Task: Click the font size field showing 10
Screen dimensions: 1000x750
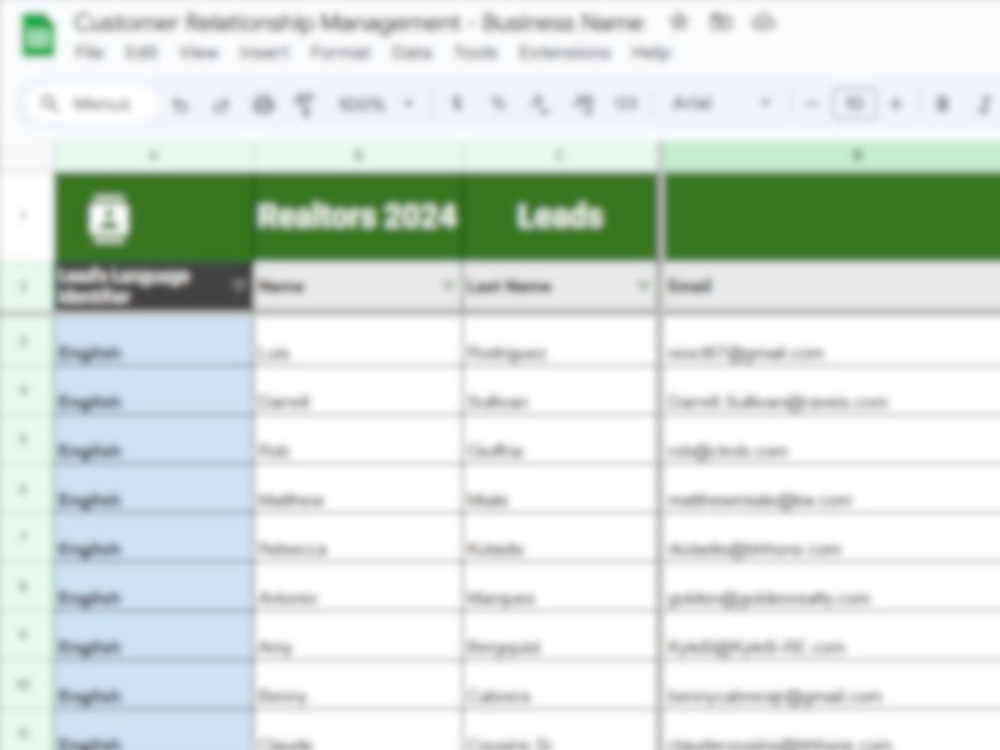Action: coord(853,103)
